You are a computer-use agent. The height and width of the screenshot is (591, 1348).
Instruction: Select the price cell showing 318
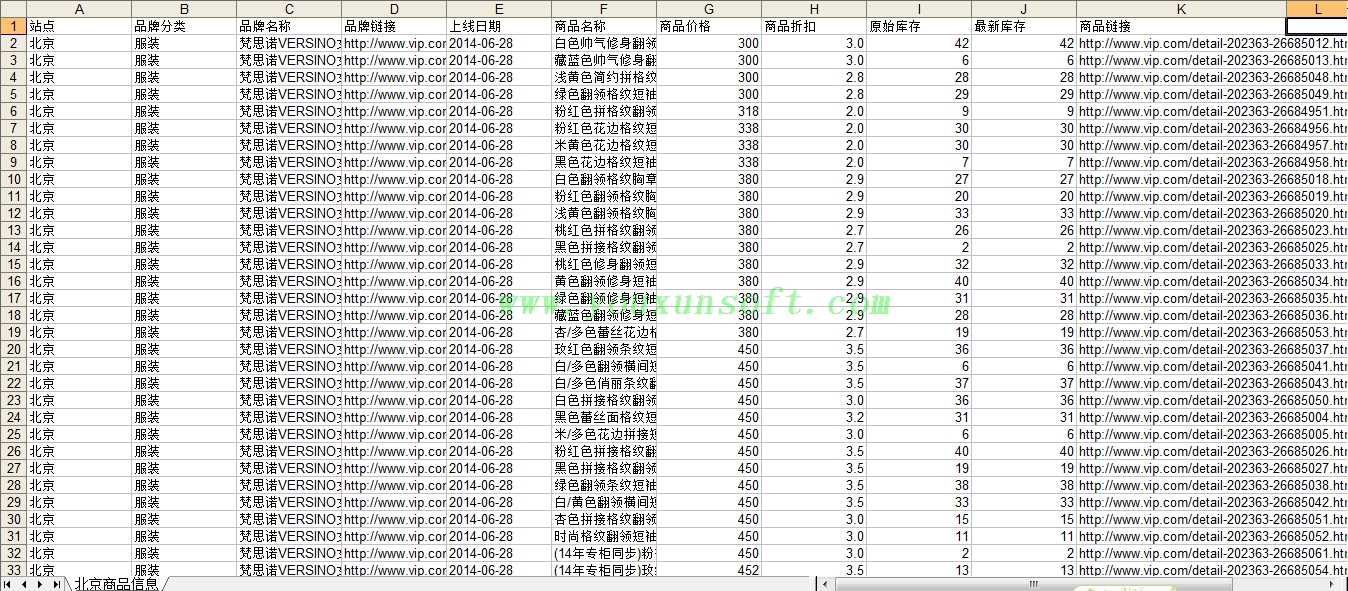point(709,111)
